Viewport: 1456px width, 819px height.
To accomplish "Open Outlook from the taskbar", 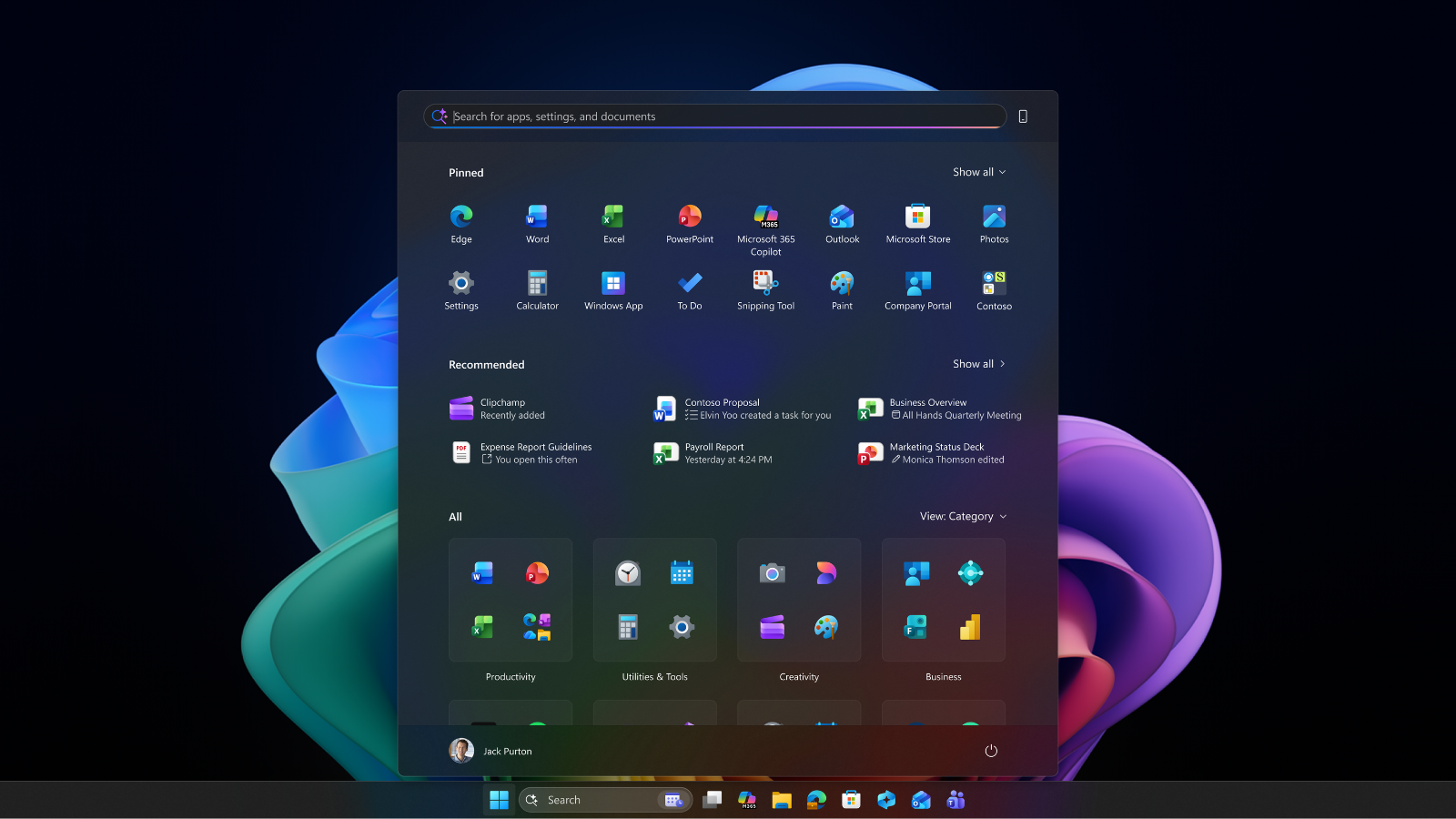I will (921, 800).
